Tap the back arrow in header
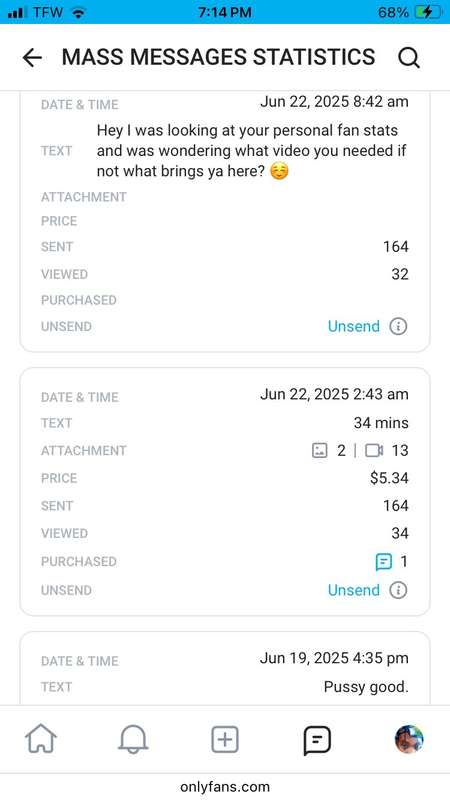This screenshot has width=450, height=800. coord(32,58)
